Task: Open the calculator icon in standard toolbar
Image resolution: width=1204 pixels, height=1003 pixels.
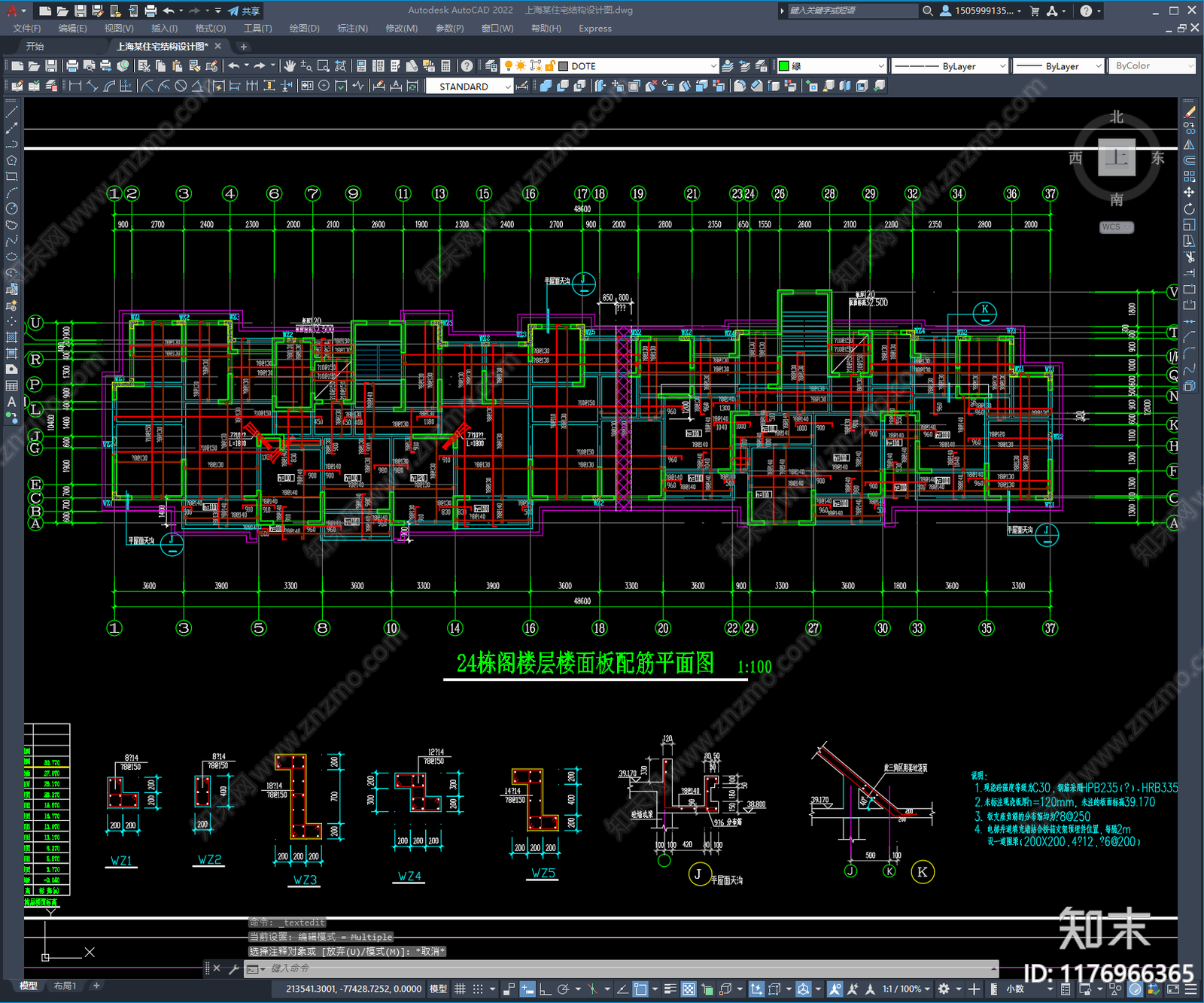Action: [445, 66]
